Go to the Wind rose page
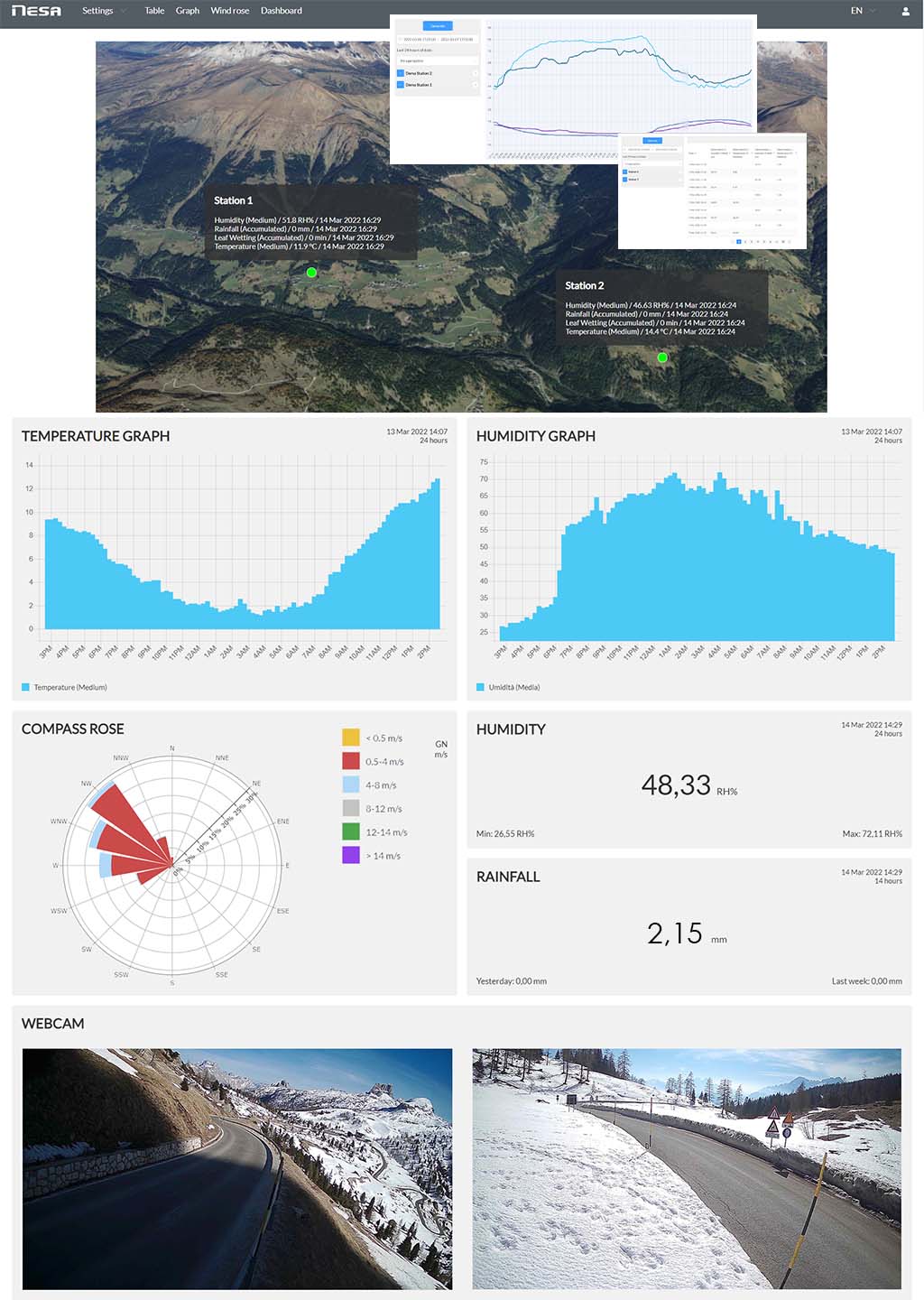The image size is (924, 1300). pyautogui.click(x=229, y=11)
